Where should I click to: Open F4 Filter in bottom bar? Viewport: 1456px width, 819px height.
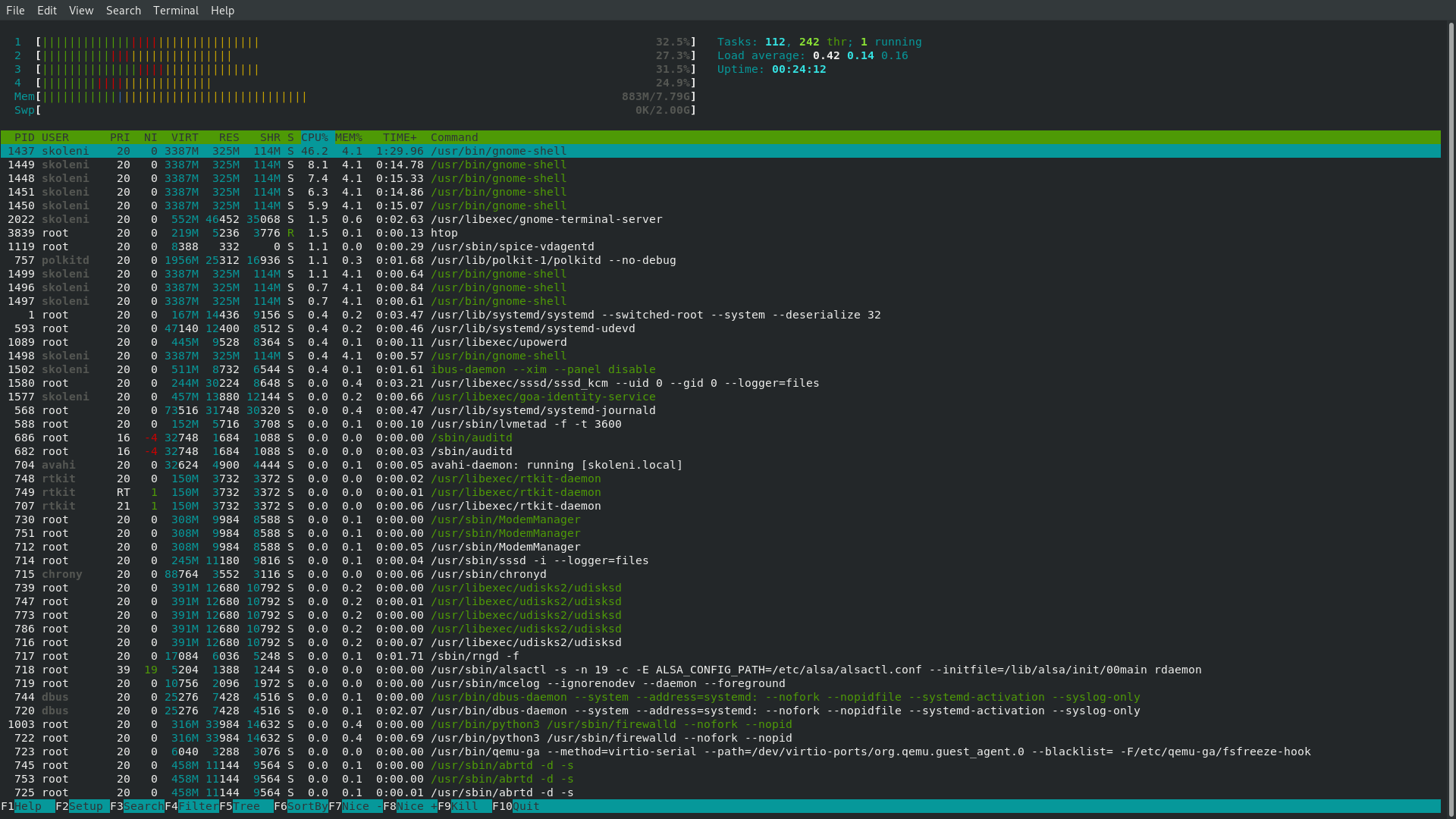(197, 806)
